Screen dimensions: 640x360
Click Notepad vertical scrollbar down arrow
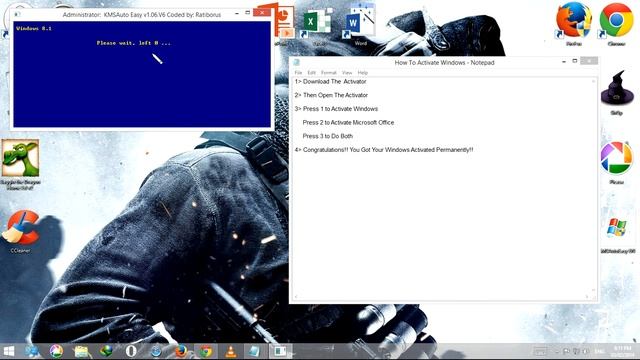point(593,291)
